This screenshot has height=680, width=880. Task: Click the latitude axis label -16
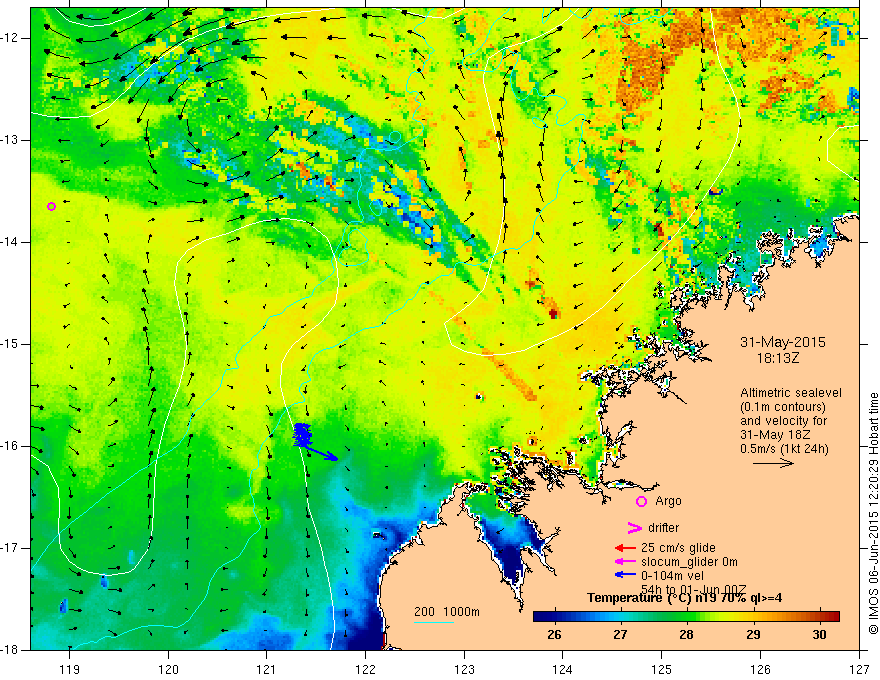(11, 446)
